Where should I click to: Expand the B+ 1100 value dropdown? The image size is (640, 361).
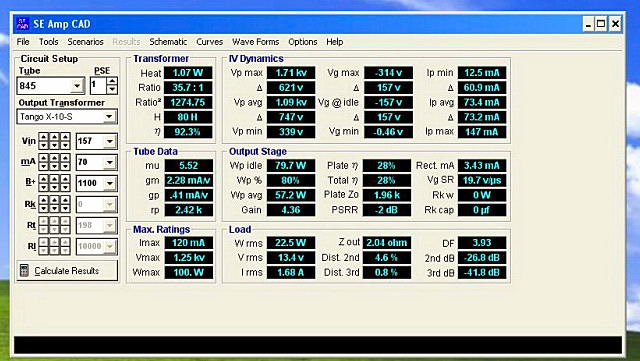[x=110, y=183]
